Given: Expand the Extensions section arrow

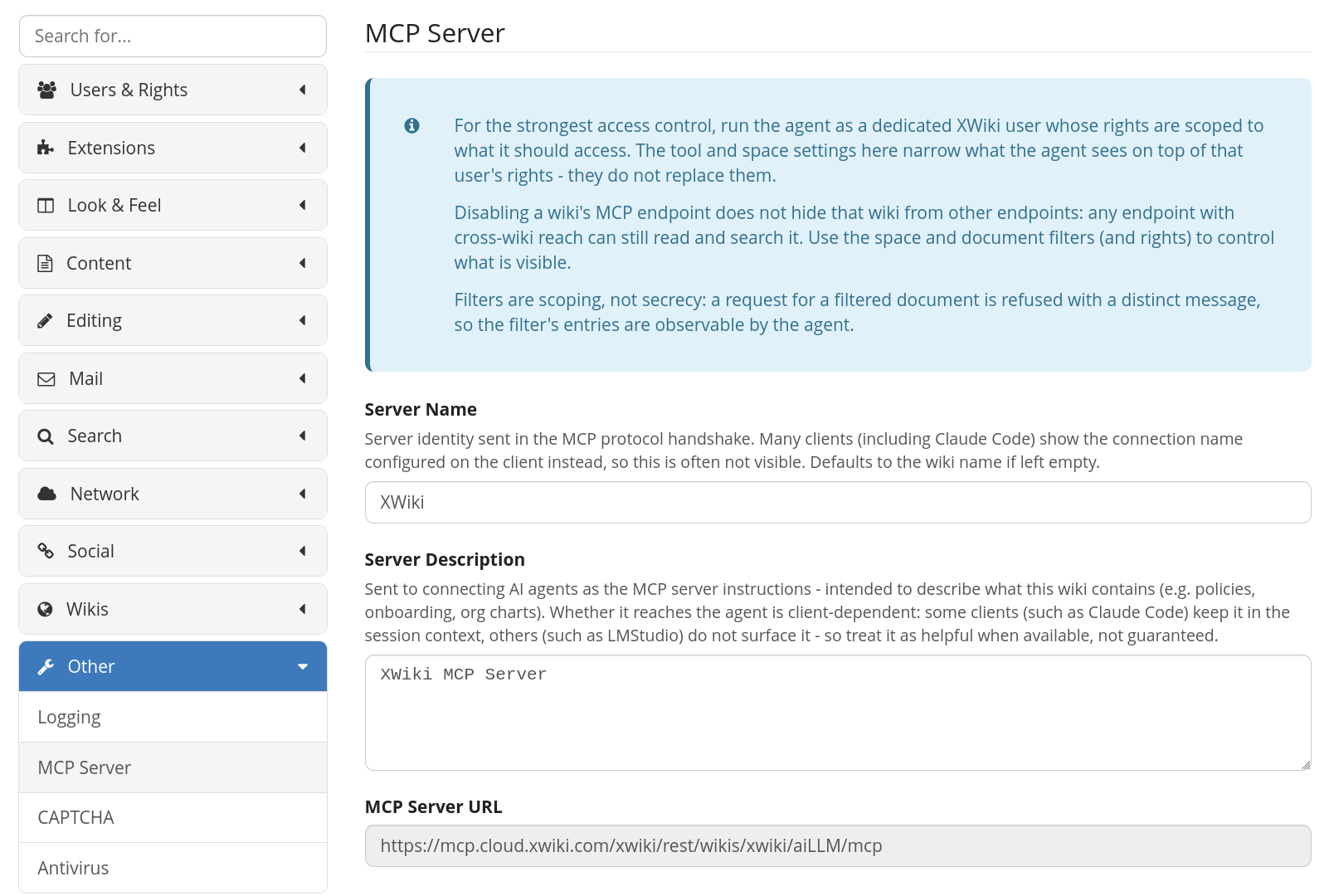Looking at the screenshot, I should point(303,148).
